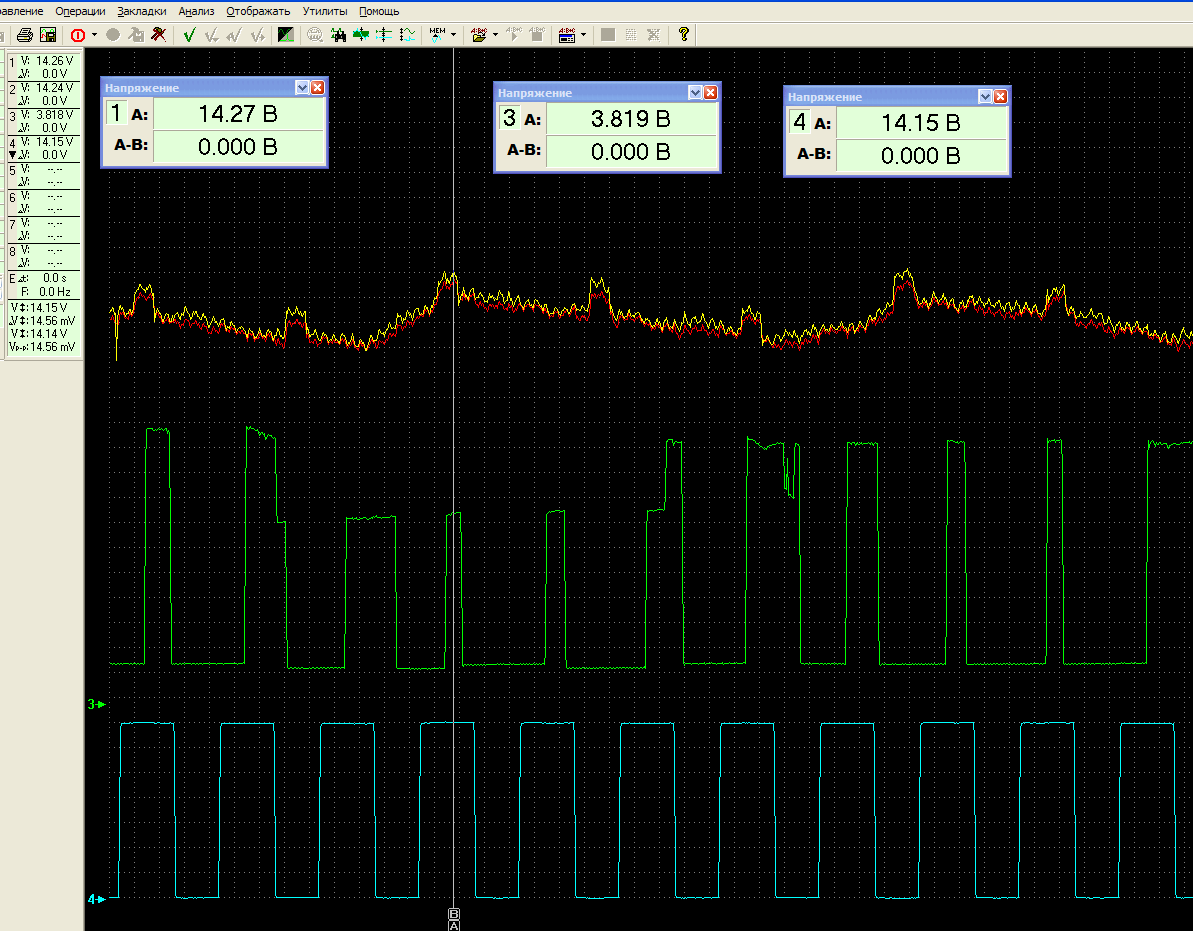This screenshot has width=1193, height=931.
Task: Select empty channel 7 row in the side panel
Action: pos(43,230)
